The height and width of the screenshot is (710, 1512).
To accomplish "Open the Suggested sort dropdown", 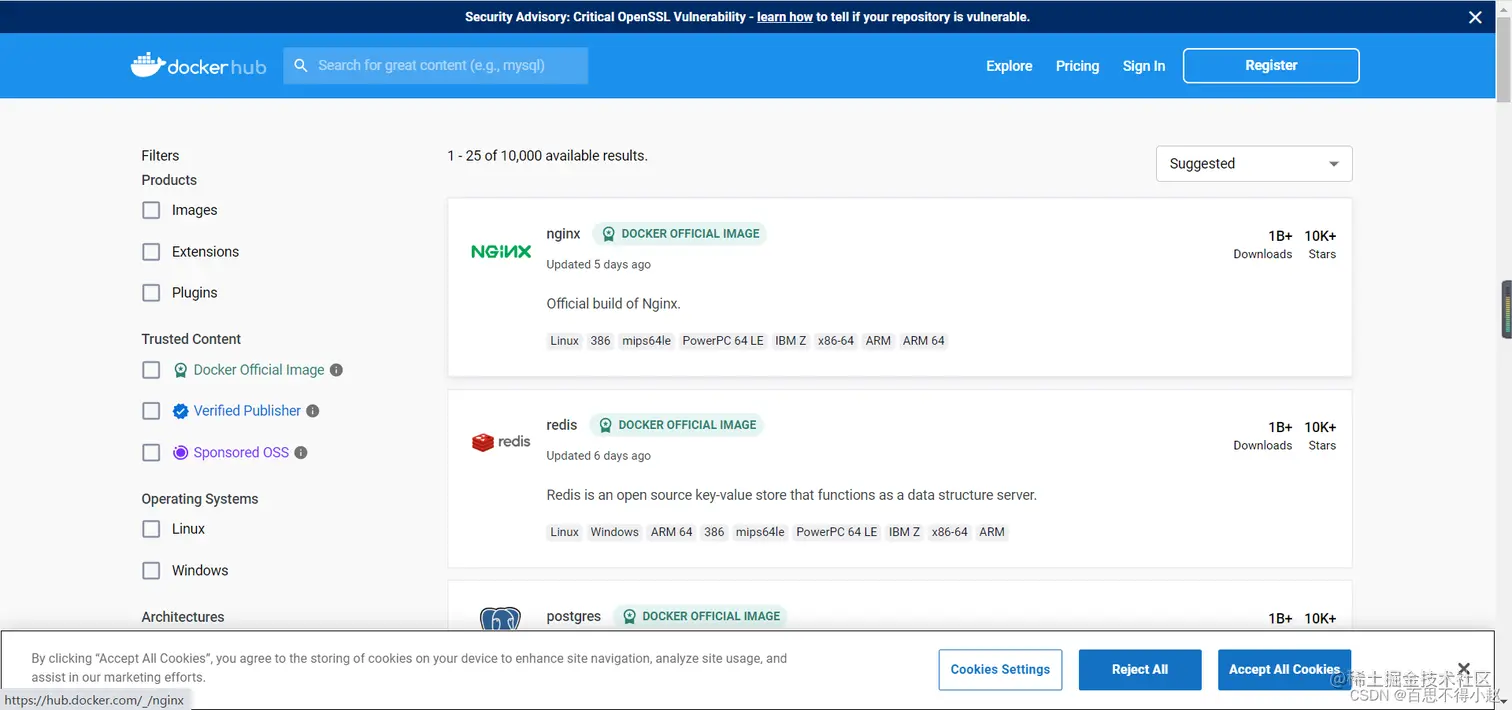I will click(1254, 164).
